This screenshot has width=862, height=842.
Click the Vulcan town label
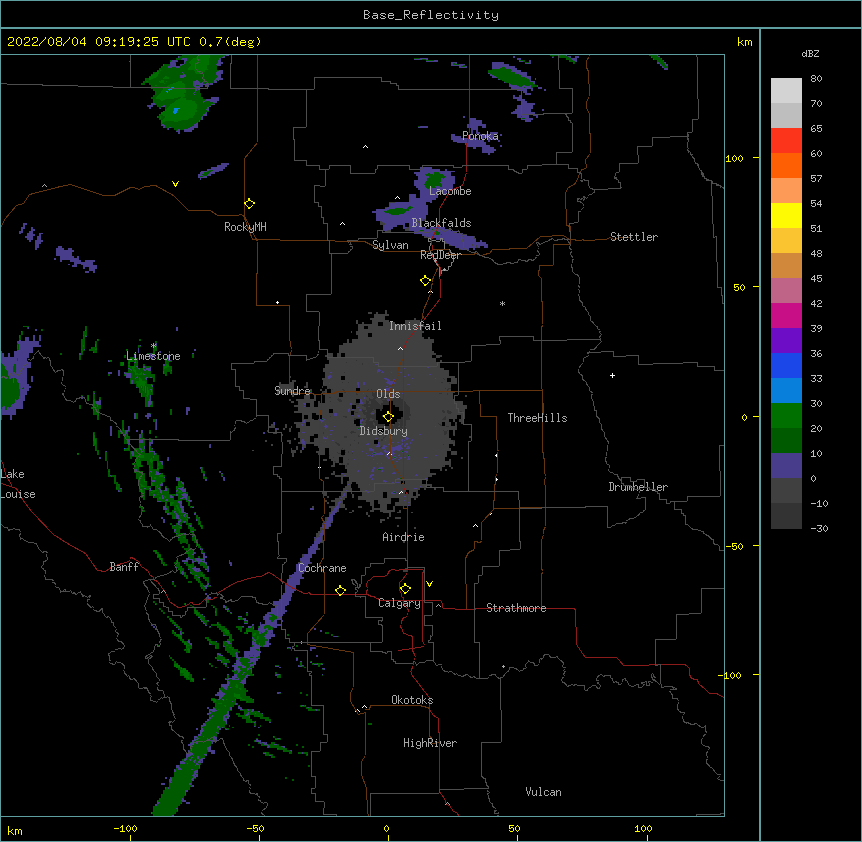[543, 792]
